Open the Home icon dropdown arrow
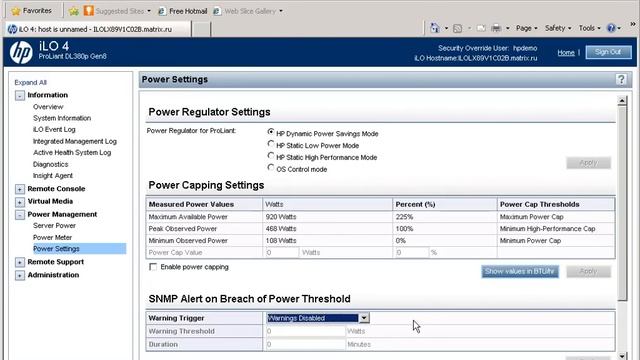640x360 pixels. [446, 29]
